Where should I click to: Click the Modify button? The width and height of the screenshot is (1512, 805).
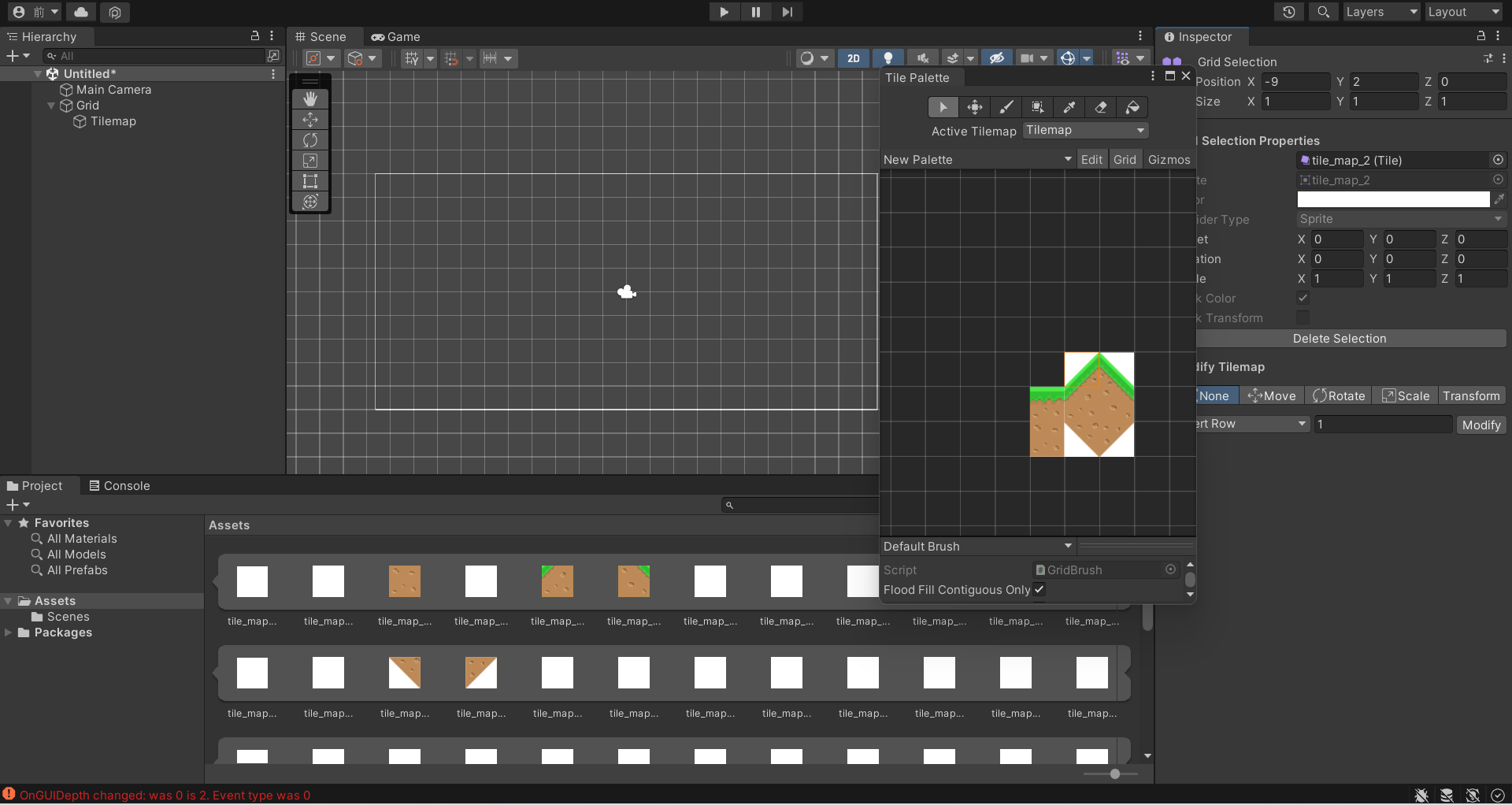(1480, 425)
